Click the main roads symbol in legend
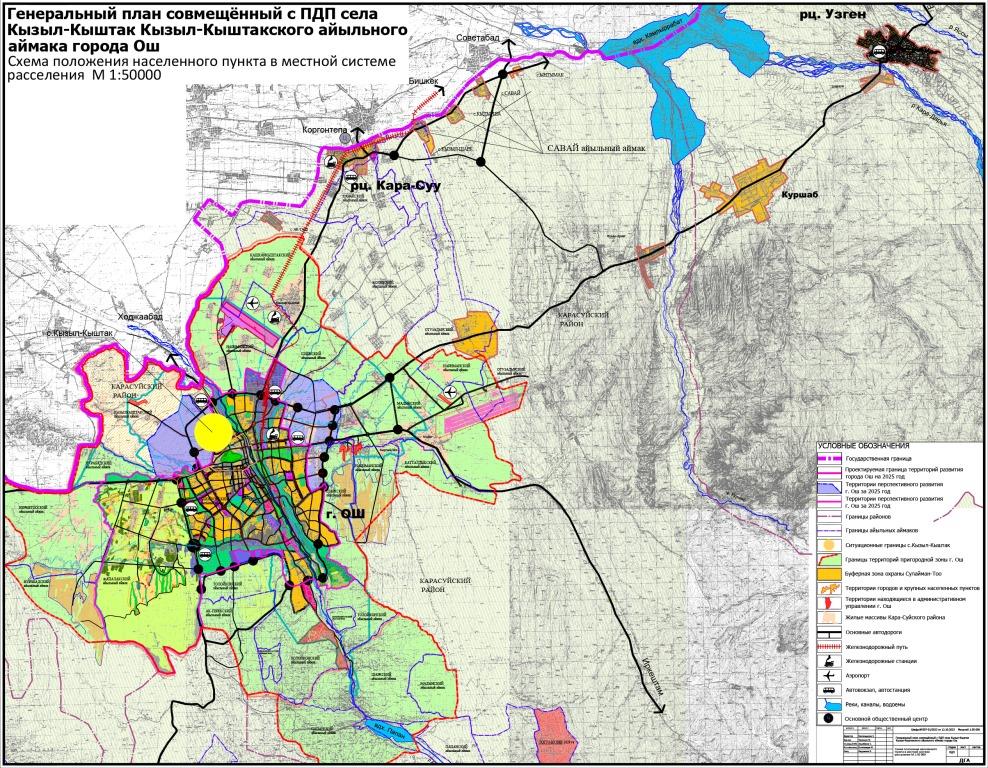Screen dimensions: 988x768 pyautogui.click(x=829, y=633)
